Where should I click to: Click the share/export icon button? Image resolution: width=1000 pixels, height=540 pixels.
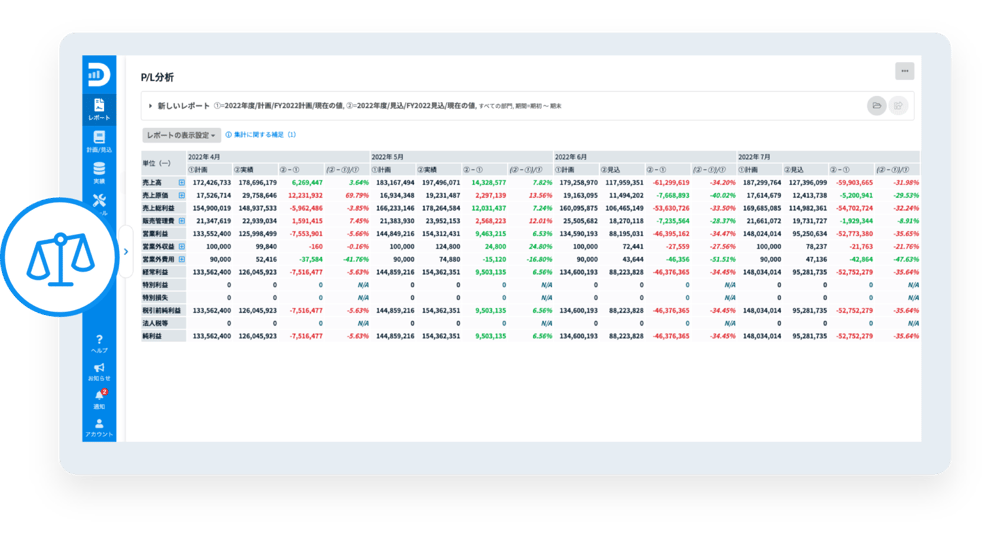tap(898, 105)
